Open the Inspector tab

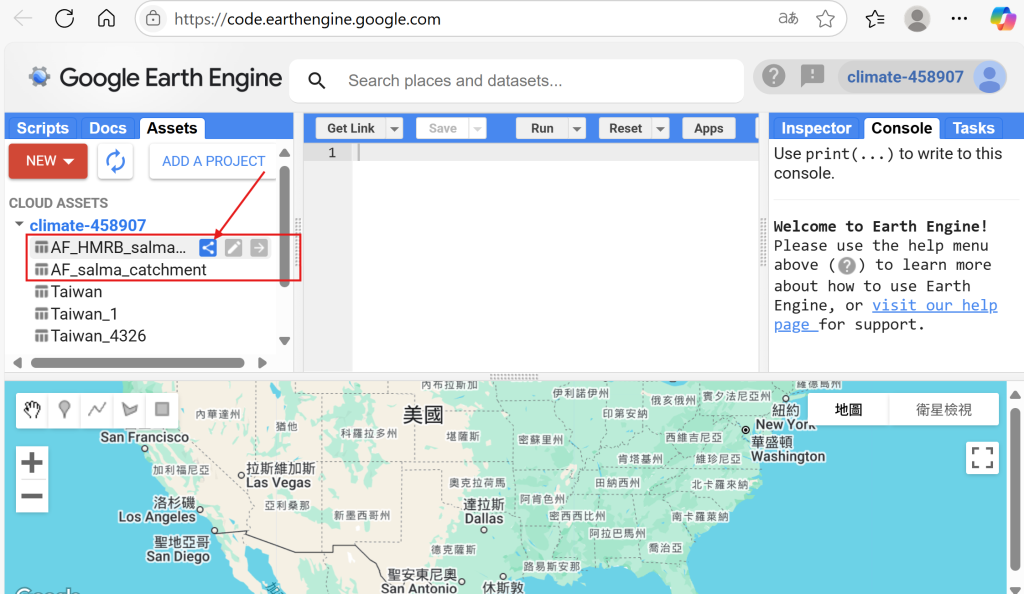(816, 128)
